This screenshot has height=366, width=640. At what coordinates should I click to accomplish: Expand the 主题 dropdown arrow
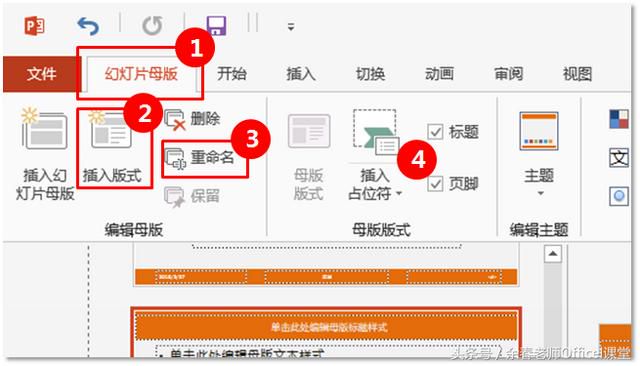pos(540,193)
